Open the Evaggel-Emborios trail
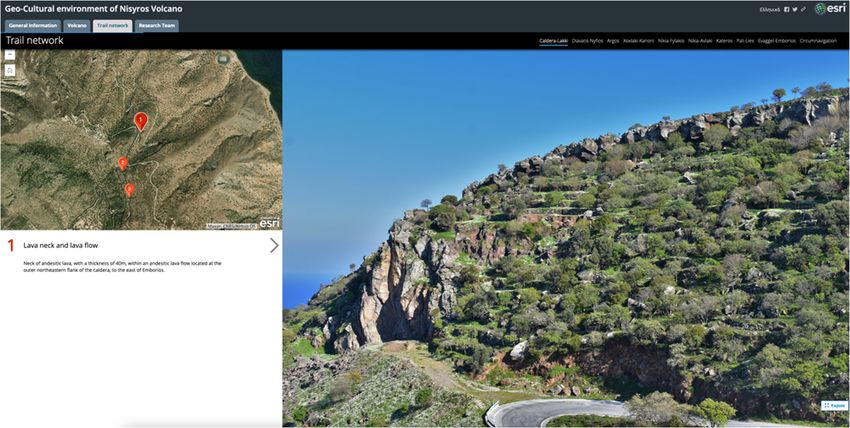The image size is (850, 428). tap(777, 41)
